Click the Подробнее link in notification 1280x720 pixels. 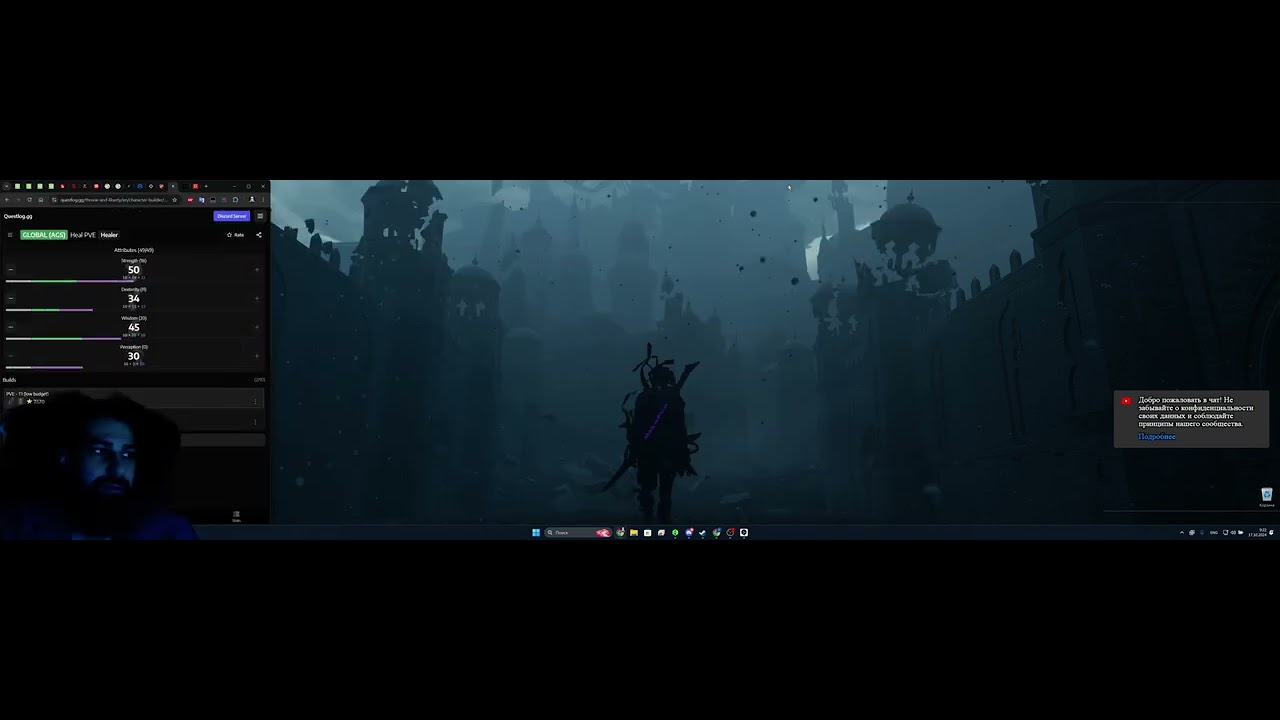[x=1157, y=437]
